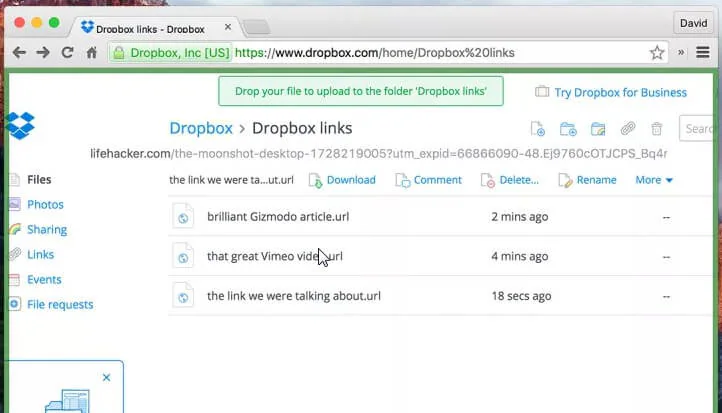Click the Upload file toolbar icon
The width and height of the screenshot is (722, 413).
538,129
